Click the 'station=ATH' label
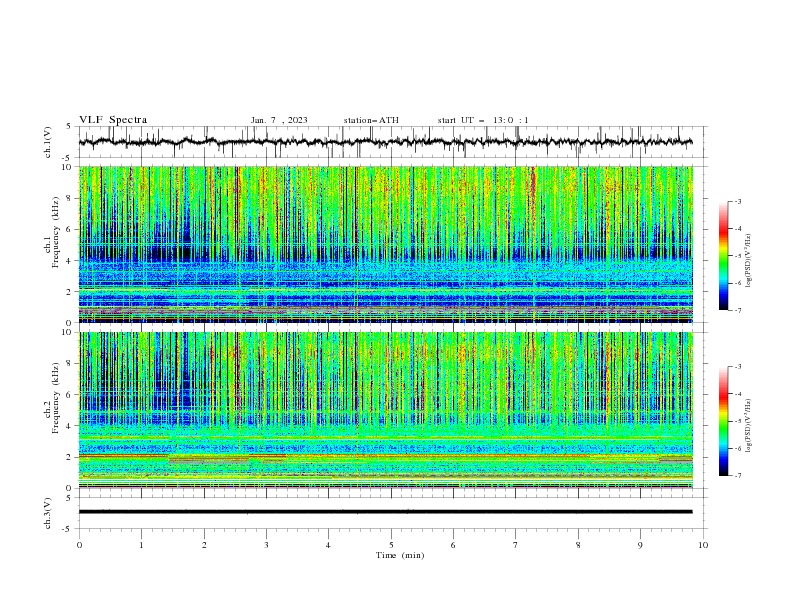The height and width of the screenshot is (612, 792). [x=371, y=120]
